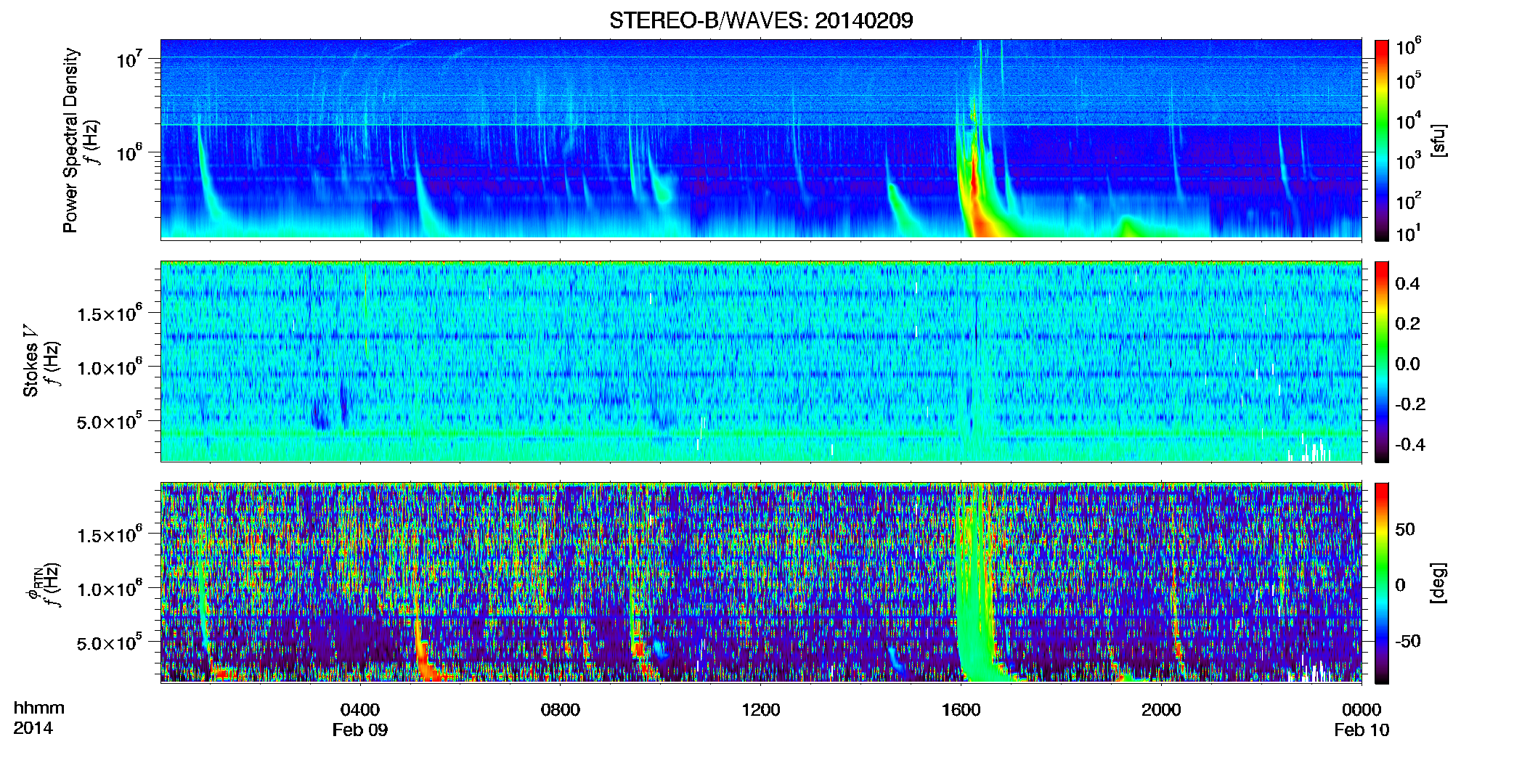The height and width of the screenshot is (784, 1522).
Task: Click the 1.0×10^6 tick in phi panel
Action: pyautogui.click(x=109, y=589)
